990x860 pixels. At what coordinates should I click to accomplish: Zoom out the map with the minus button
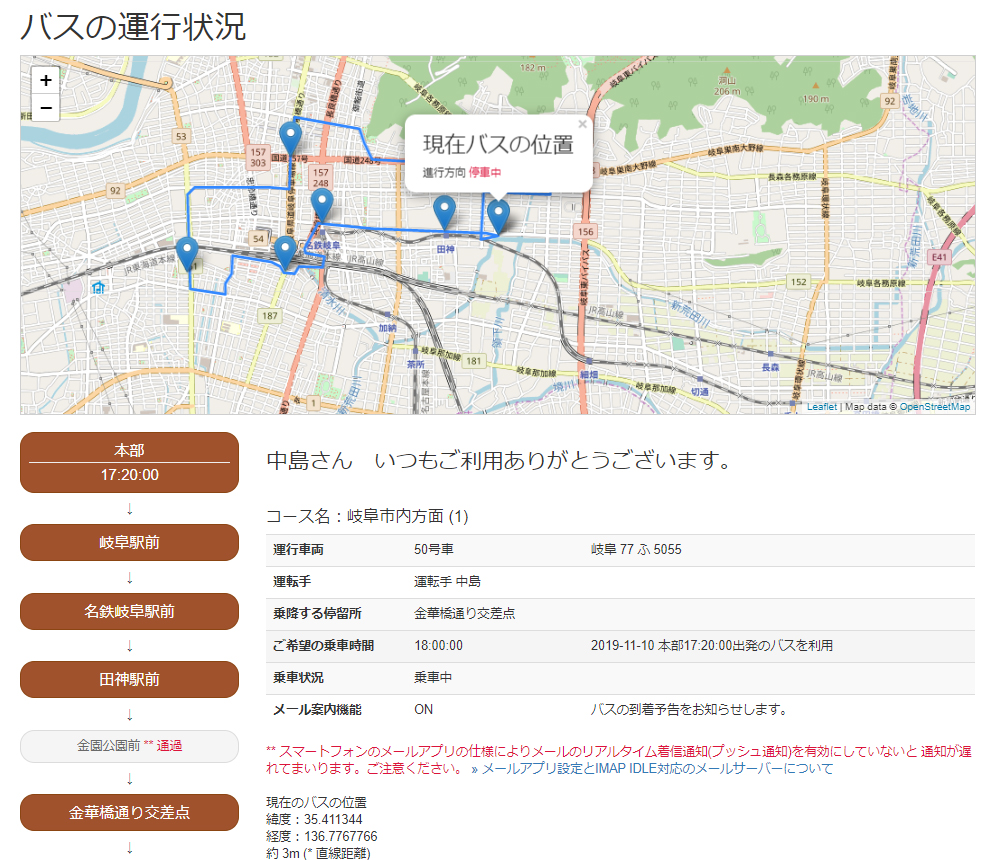46,108
